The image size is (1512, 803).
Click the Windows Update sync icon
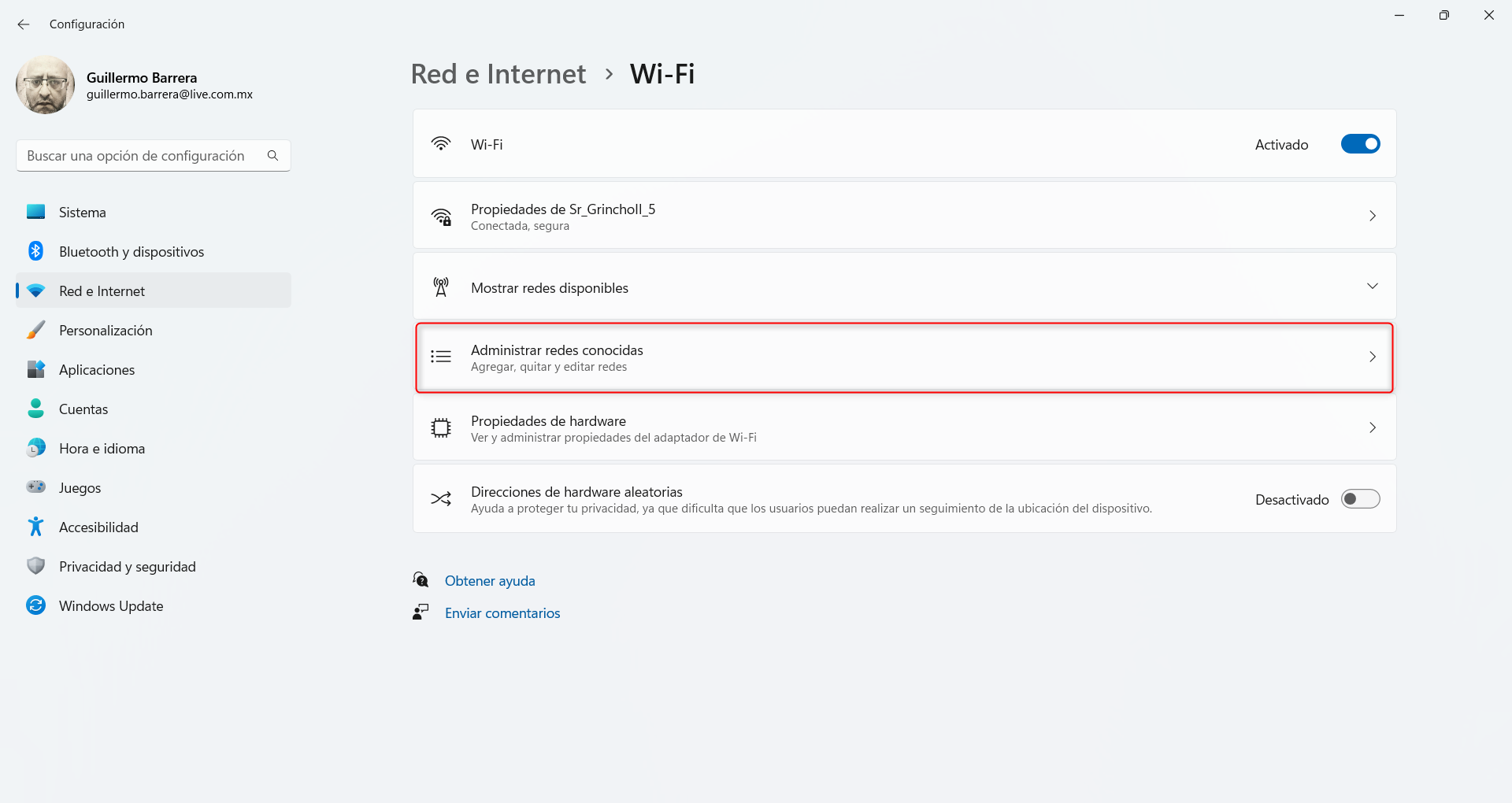[x=35, y=605]
